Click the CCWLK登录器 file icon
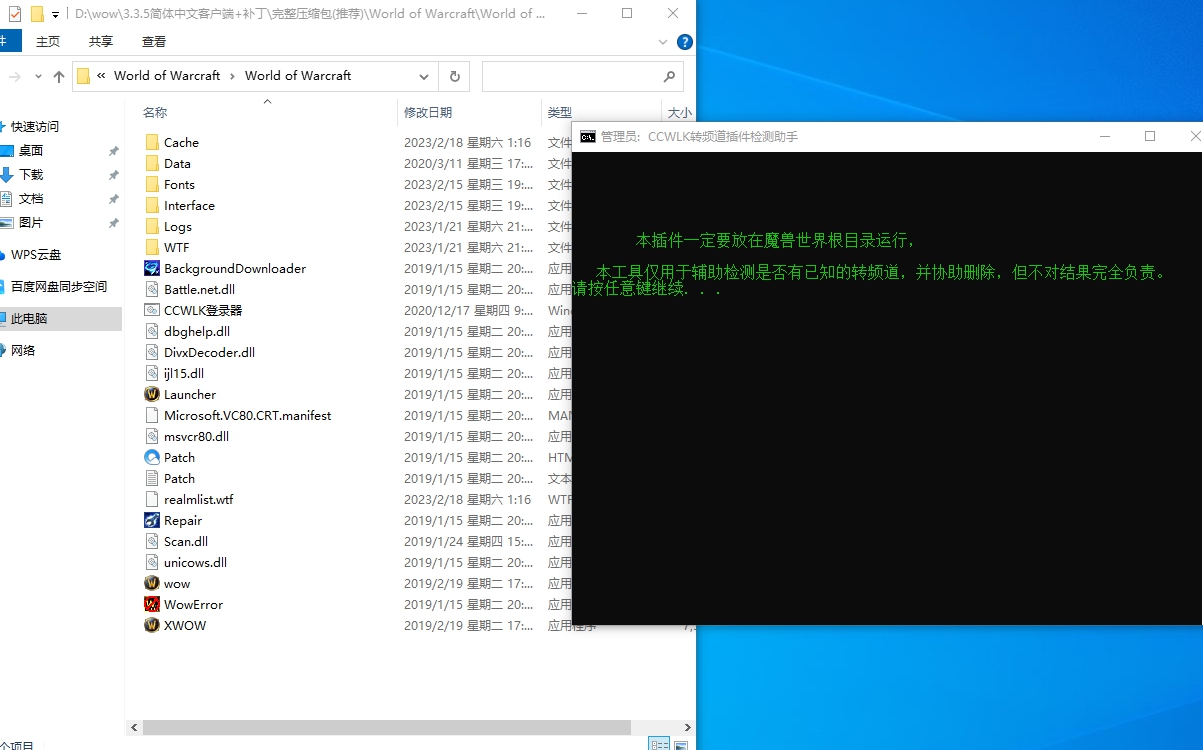This screenshot has width=1203, height=750. point(152,310)
